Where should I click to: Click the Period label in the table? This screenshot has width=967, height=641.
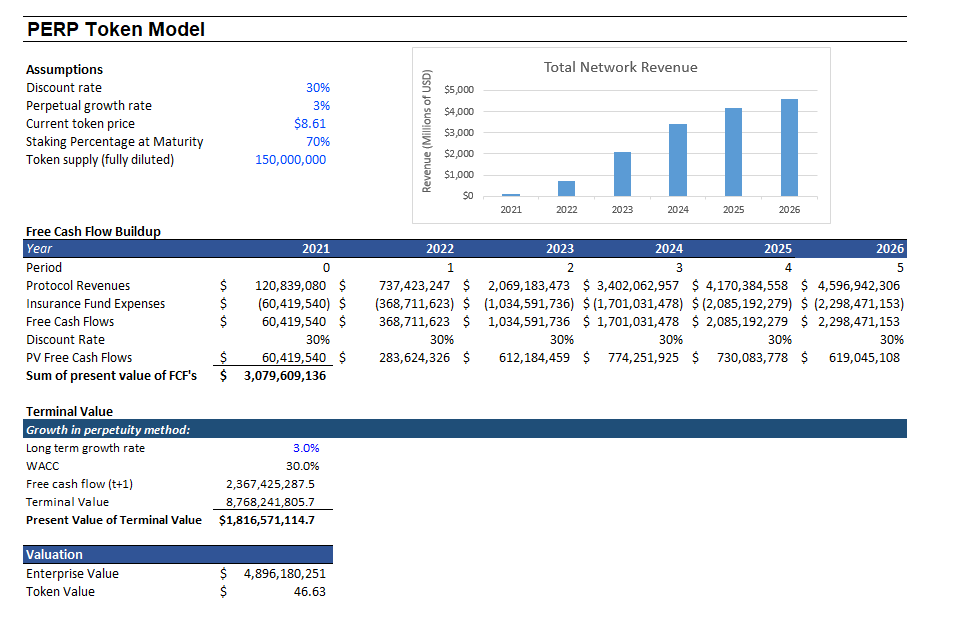coord(44,267)
